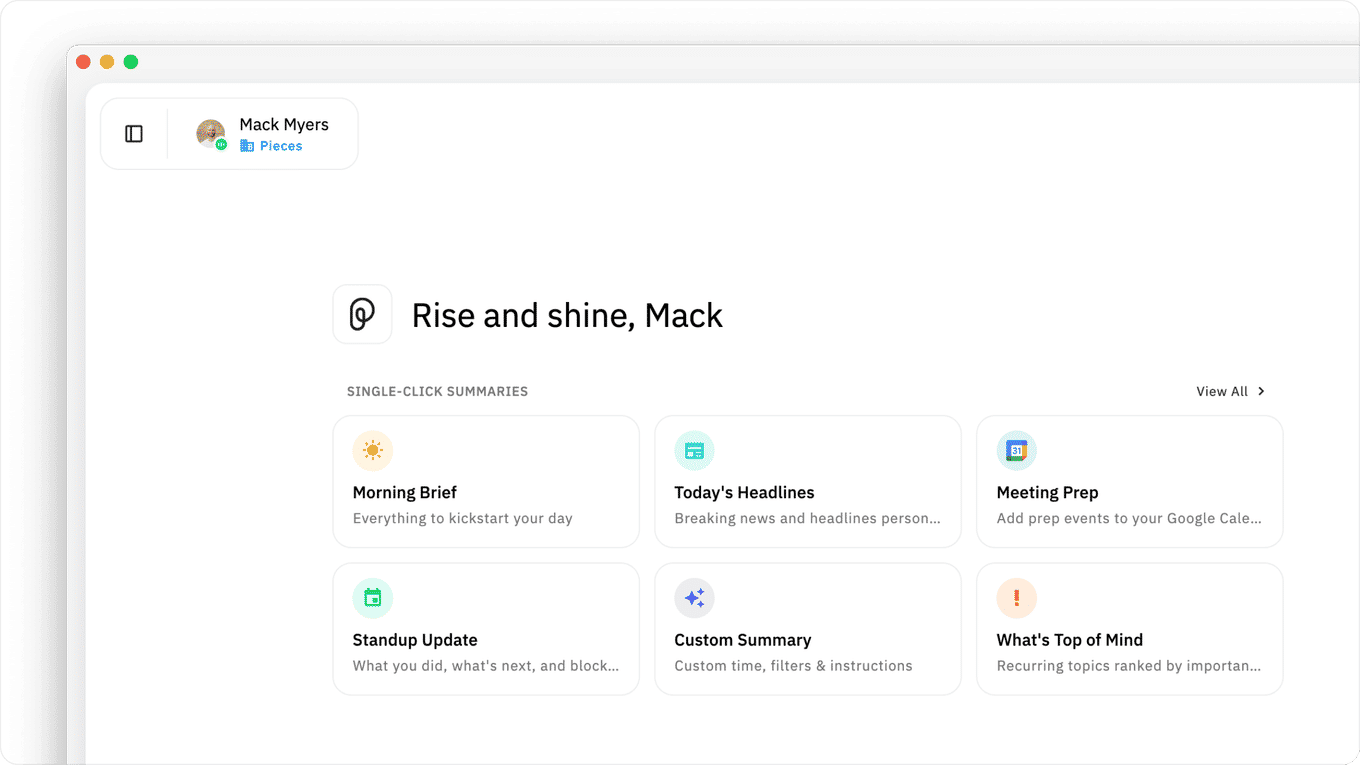Click the 'Rise and shine, Mack' greeting
The image size is (1360, 765).
tap(567, 316)
